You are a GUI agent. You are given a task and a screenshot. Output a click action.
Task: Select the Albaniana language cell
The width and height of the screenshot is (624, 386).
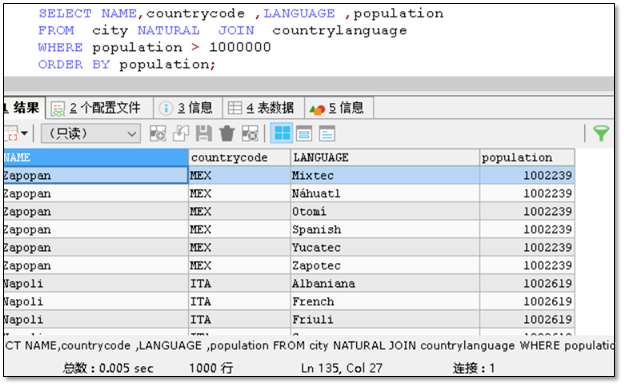385,283
